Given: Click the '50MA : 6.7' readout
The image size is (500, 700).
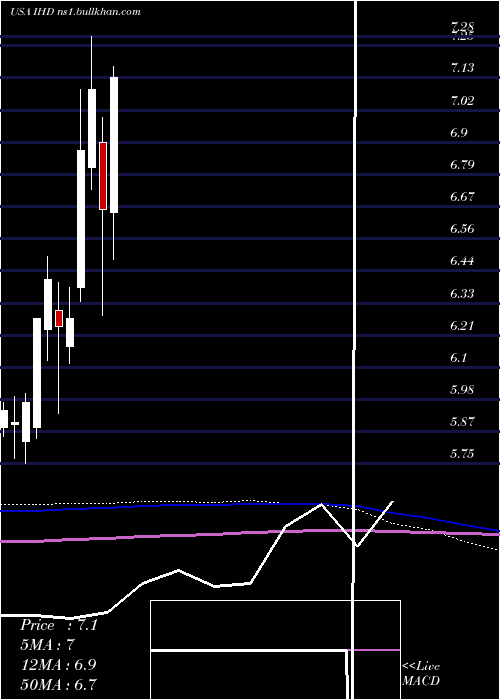Looking at the screenshot, I should pos(58,684).
